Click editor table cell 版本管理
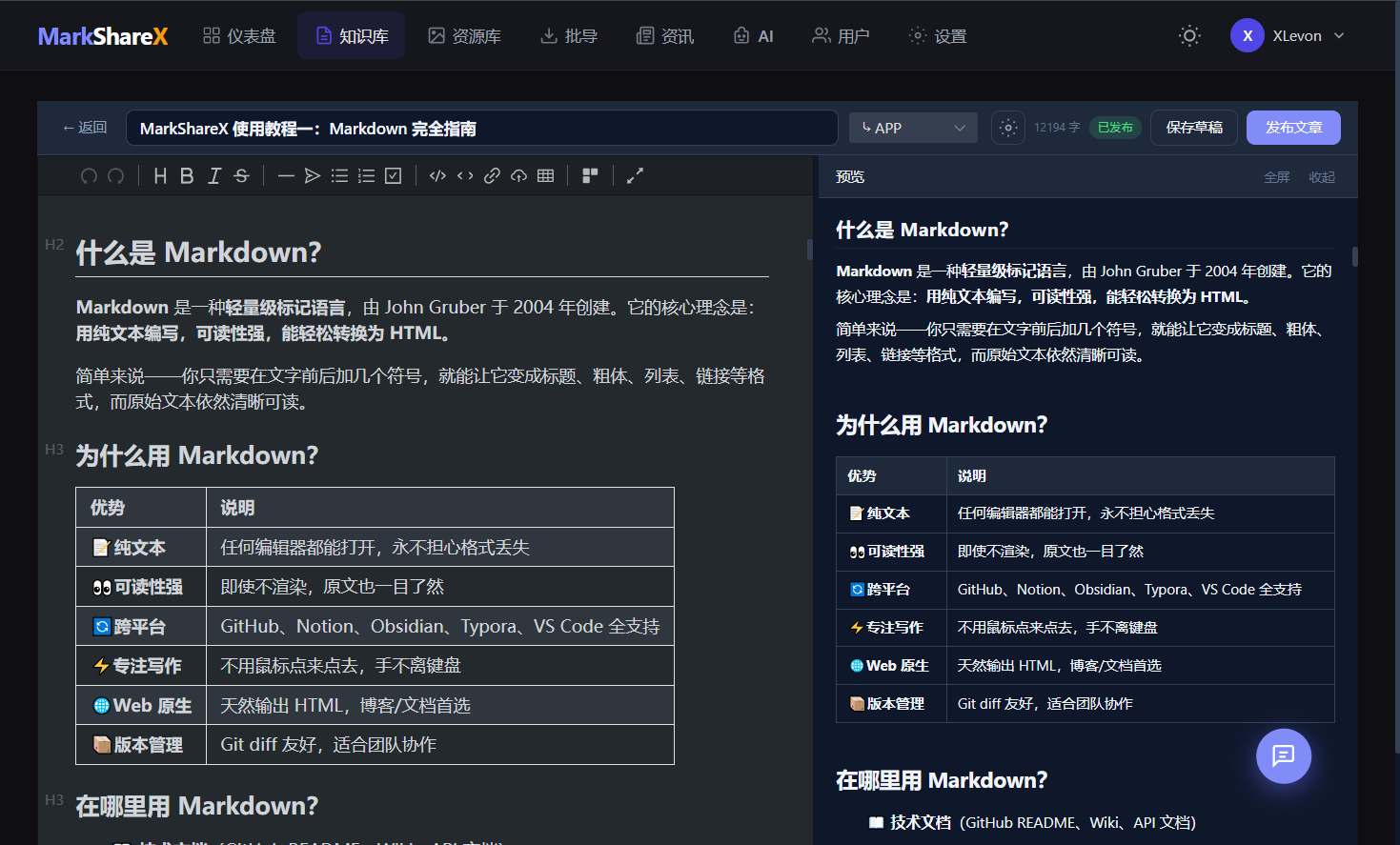 [141, 745]
